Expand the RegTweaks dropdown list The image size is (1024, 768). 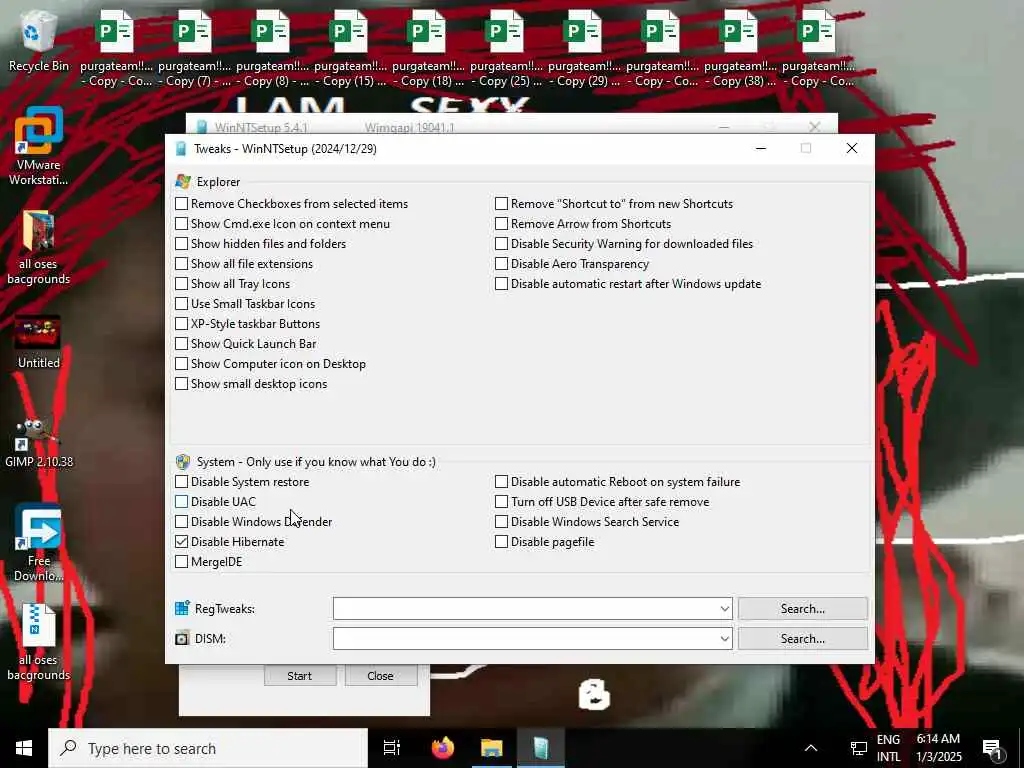click(724, 609)
